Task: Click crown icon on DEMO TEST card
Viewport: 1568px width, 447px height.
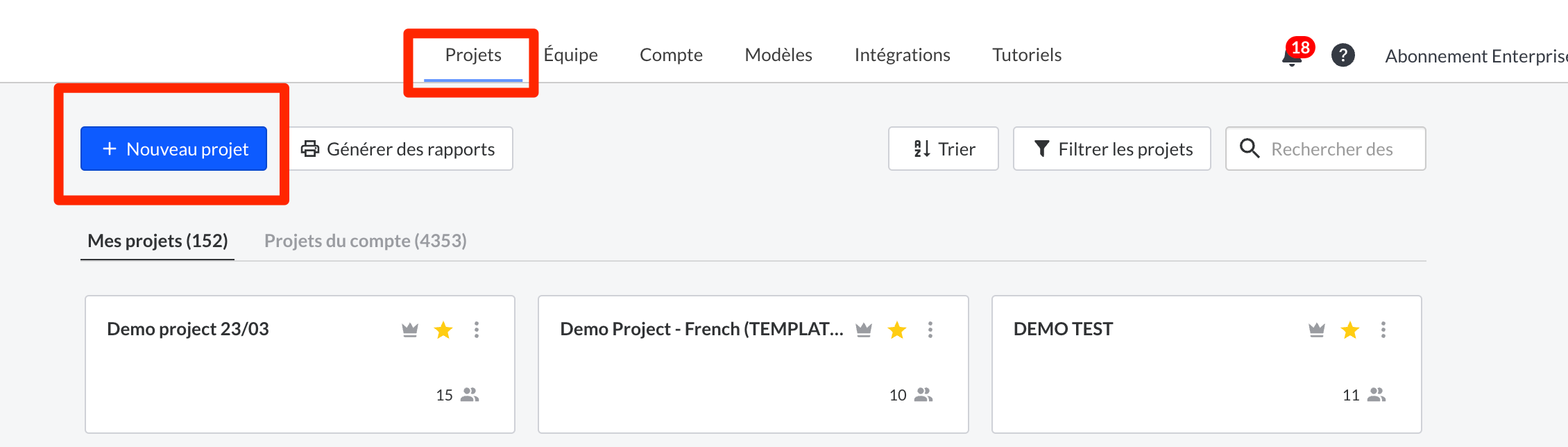Action: point(1317,330)
